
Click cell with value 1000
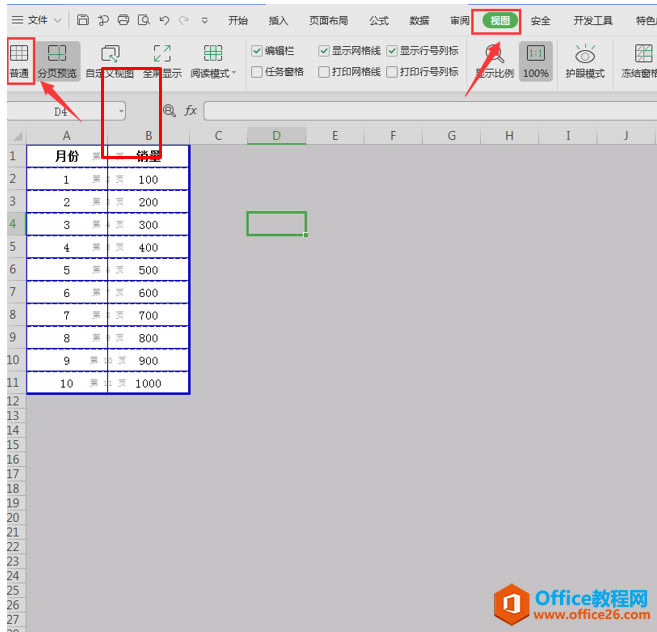click(148, 383)
